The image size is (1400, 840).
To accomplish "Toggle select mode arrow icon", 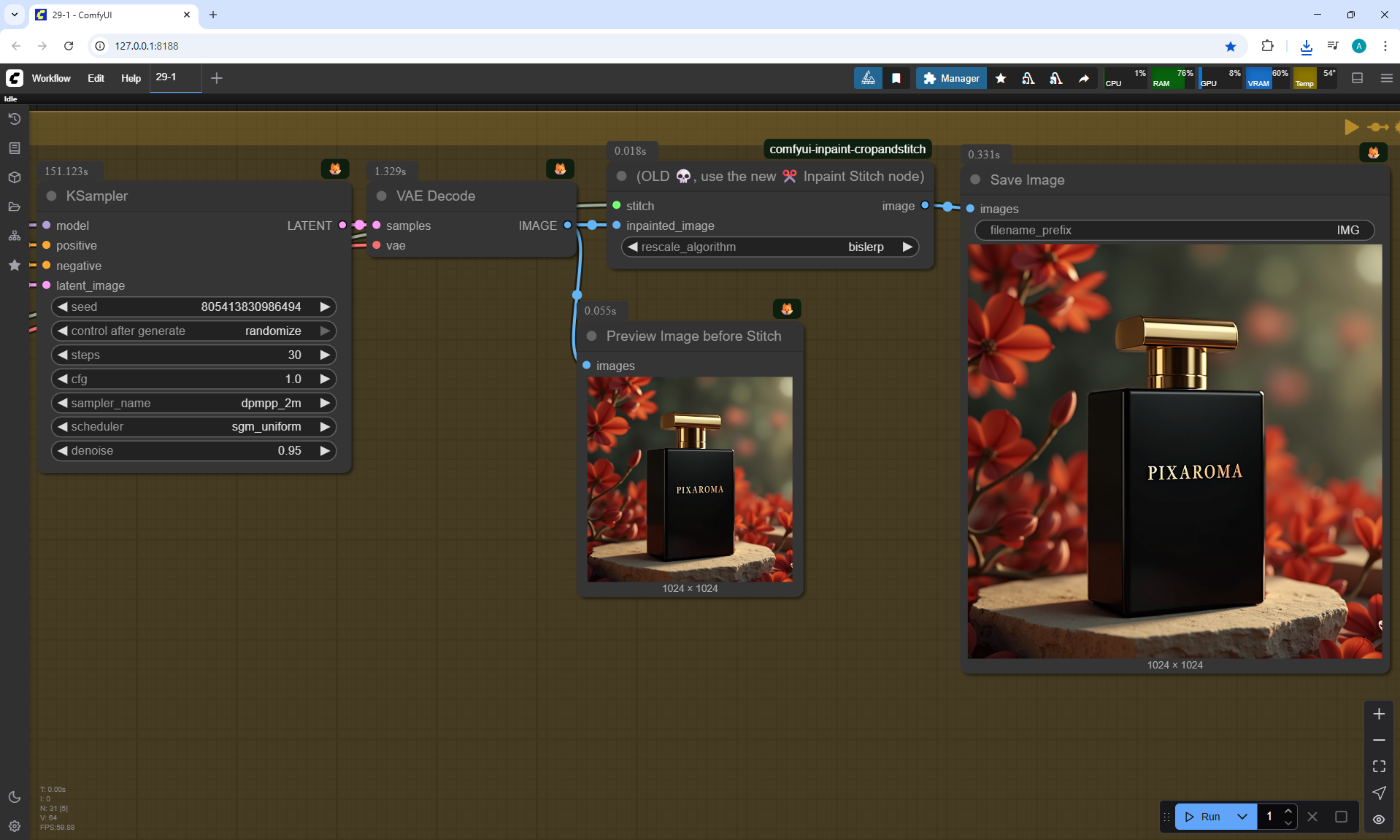I will [1379, 793].
